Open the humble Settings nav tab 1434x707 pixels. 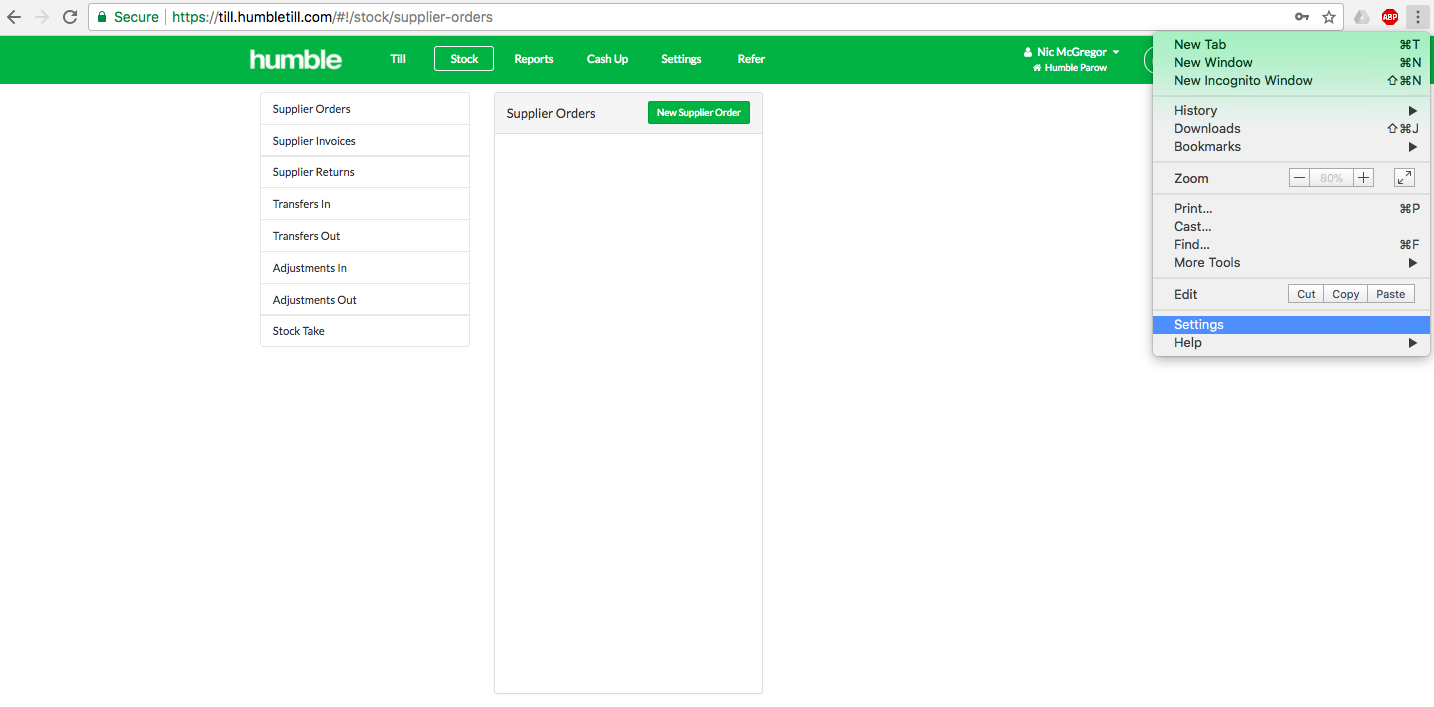pyautogui.click(x=681, y=59)
